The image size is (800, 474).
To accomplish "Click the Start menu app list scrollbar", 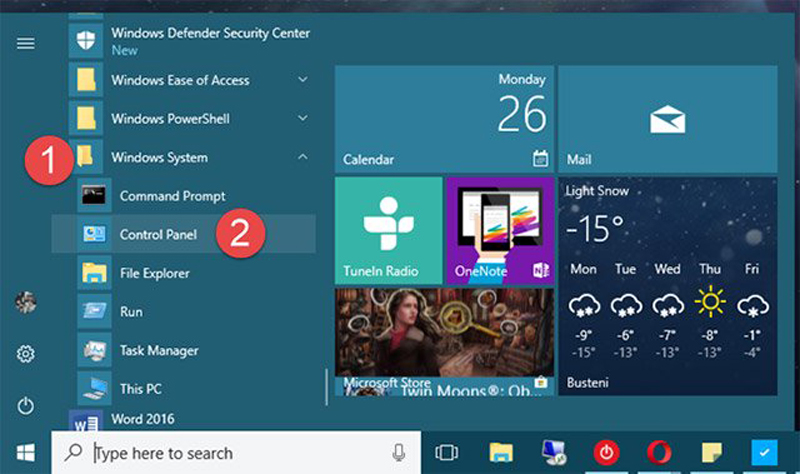I will 326,385.
